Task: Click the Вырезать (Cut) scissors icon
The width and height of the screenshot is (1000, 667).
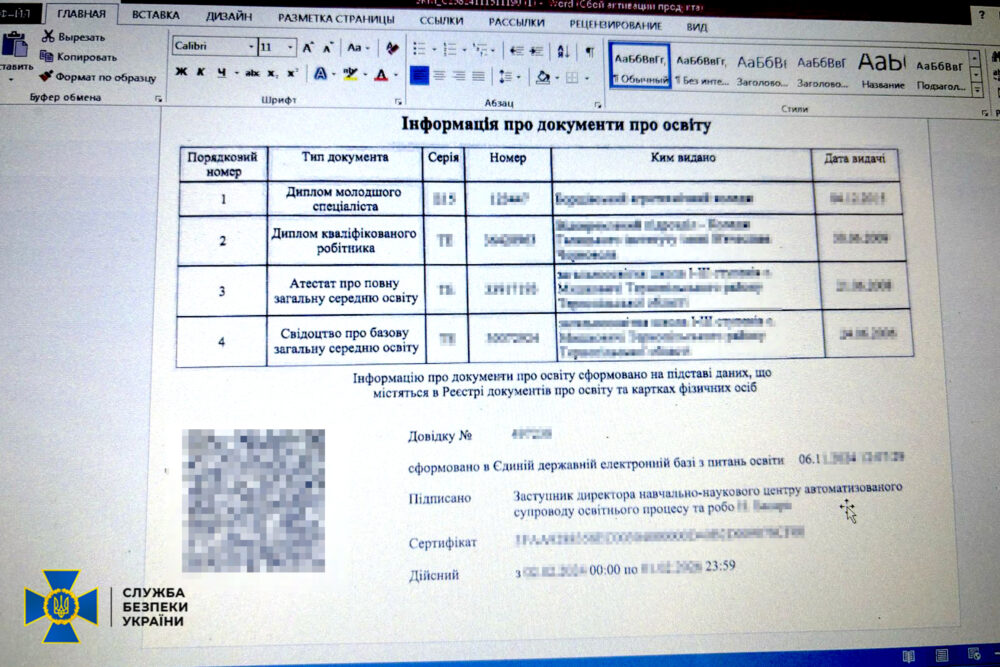Action: [x=47, y=36]
